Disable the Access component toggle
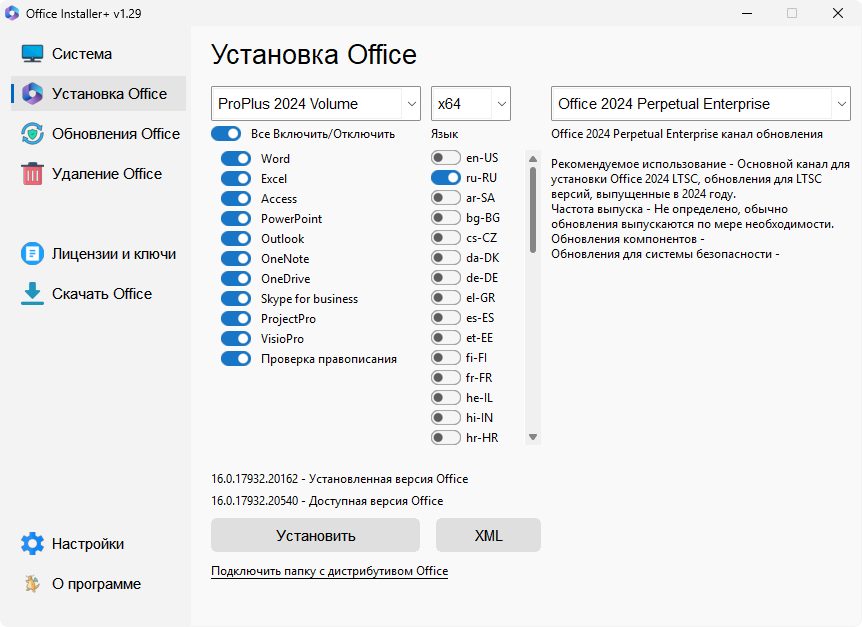The image size is (862, 627). click(x=236, y=199)
